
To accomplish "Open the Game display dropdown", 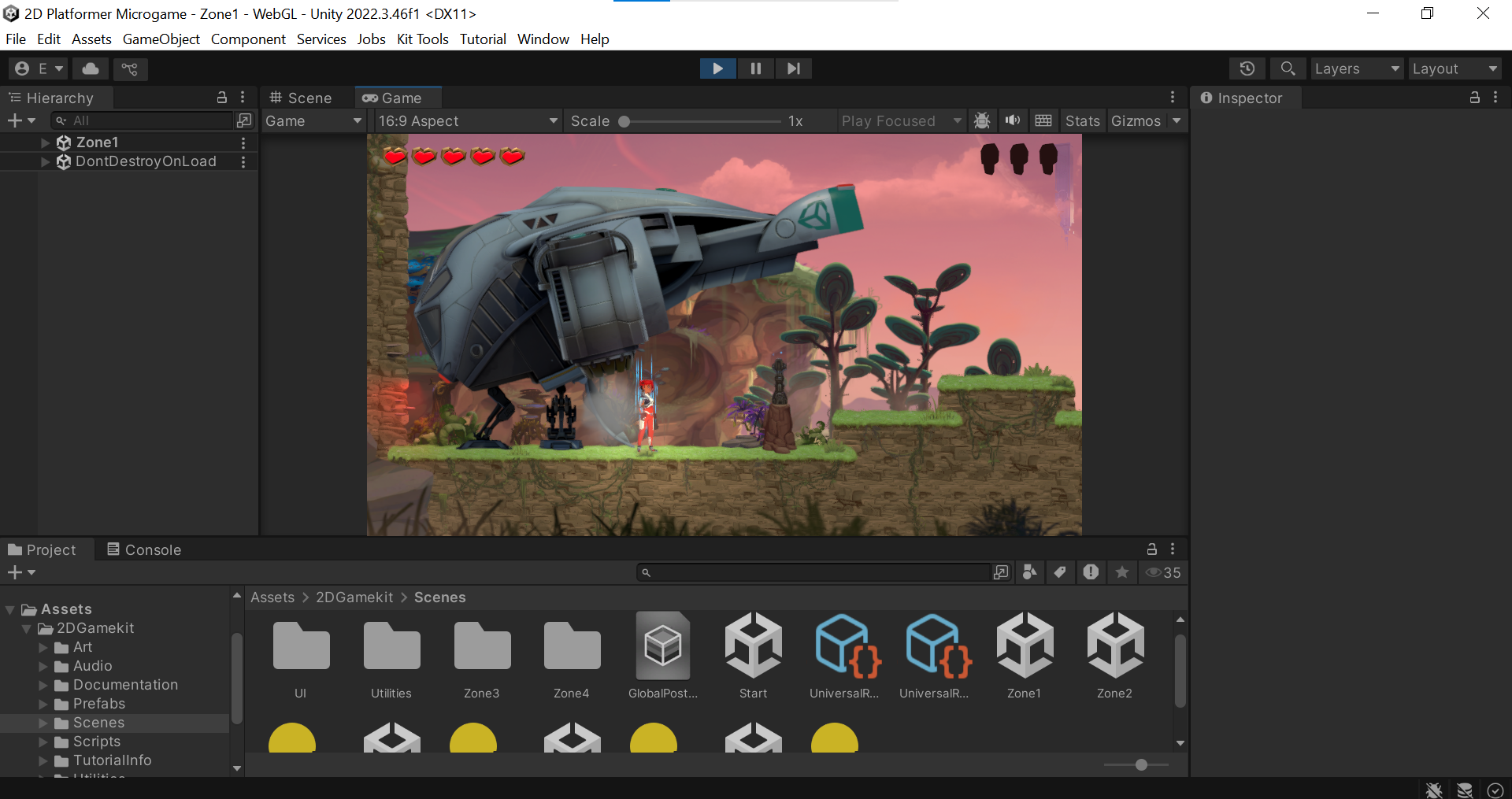I will [x=313, y=120].
